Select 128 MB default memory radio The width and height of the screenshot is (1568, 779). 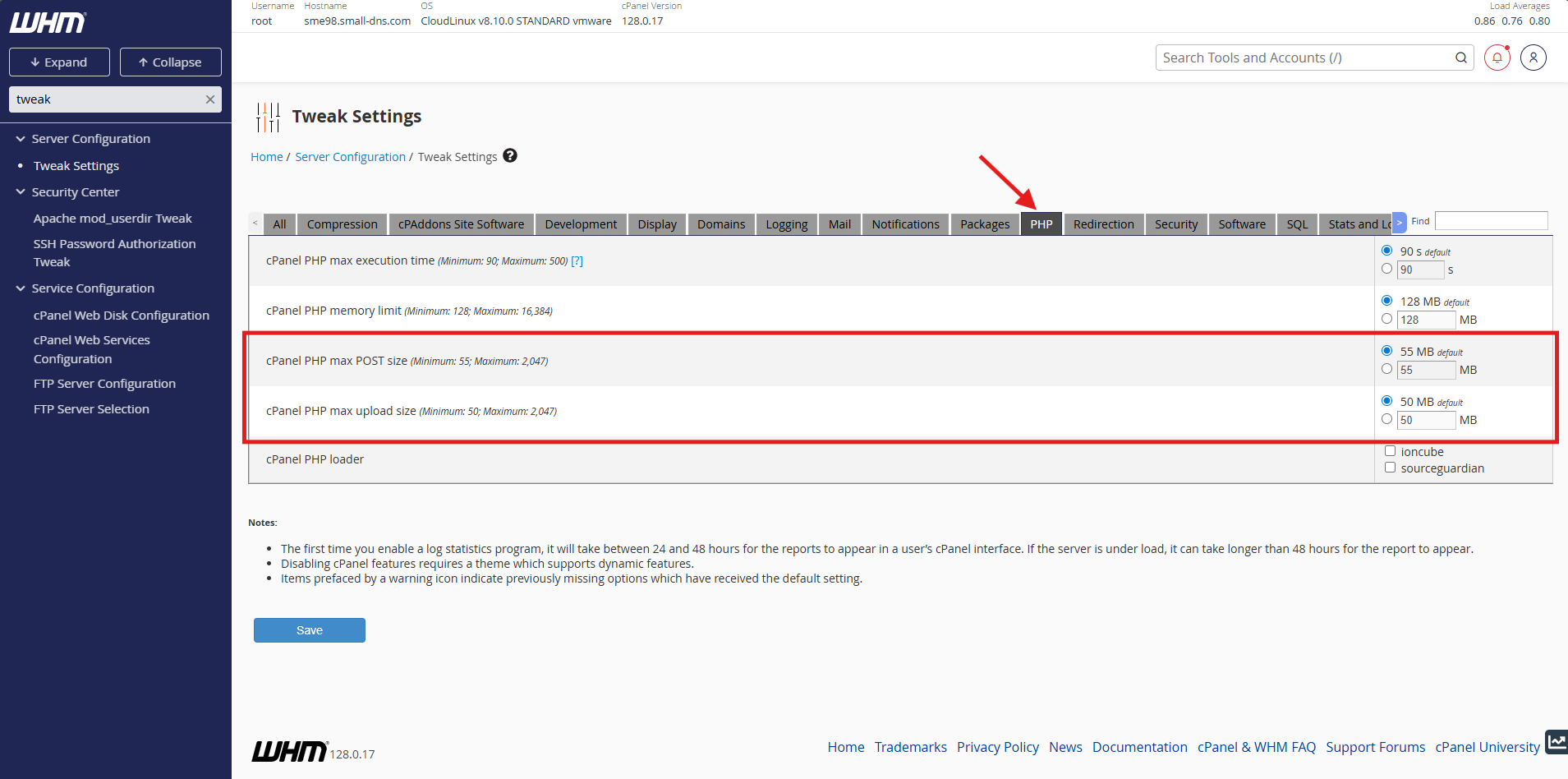[1387, 301]
